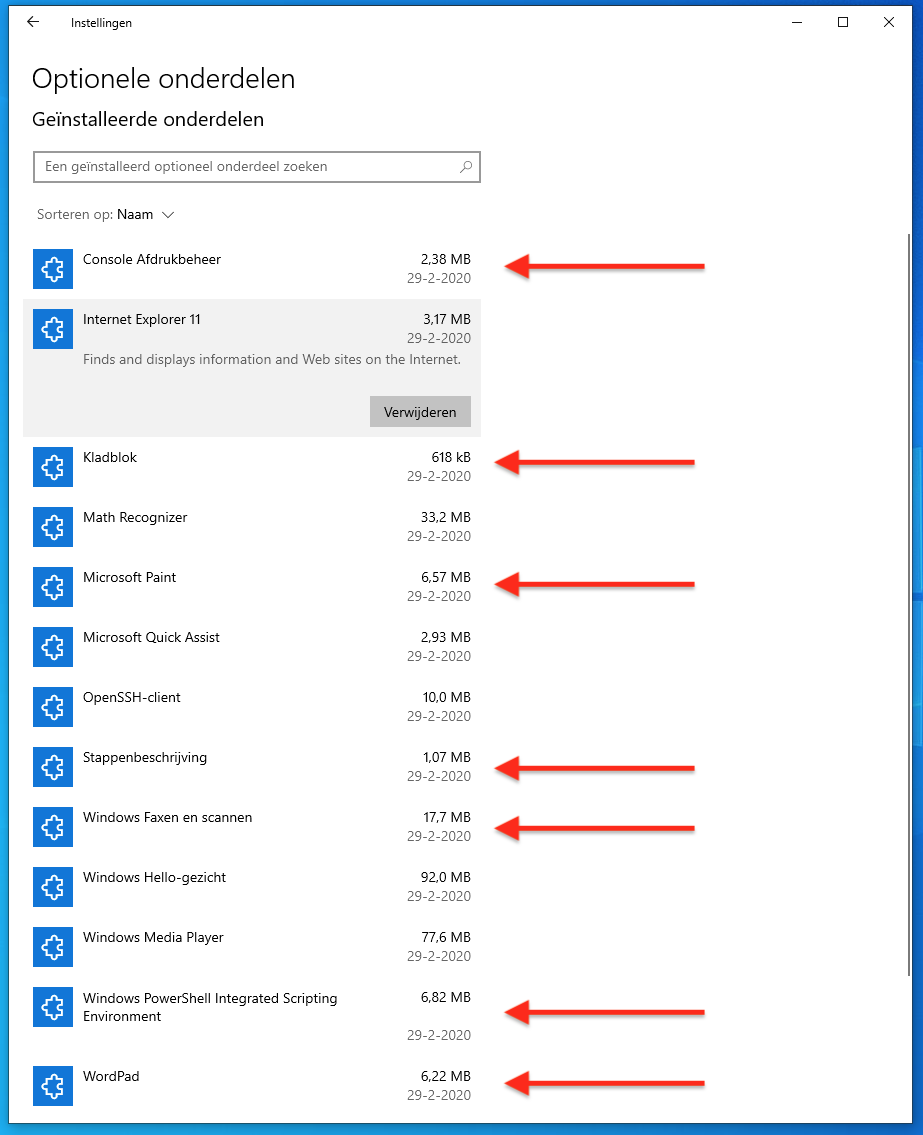Click the puzzle icon beside Windows Media Player
This screenshot has width=923, height=1135.
click(x=53, y=947)
